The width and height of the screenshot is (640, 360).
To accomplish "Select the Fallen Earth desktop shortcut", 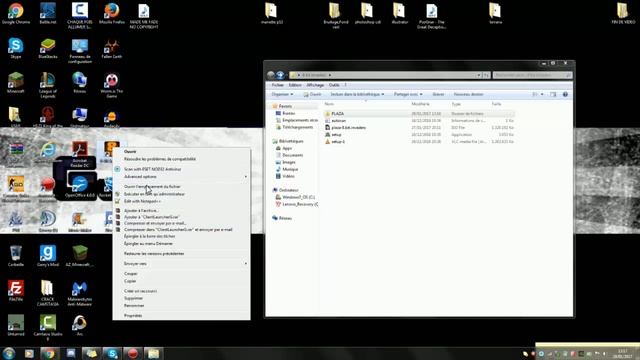I will pyautogui.click(x=111, y=48).
